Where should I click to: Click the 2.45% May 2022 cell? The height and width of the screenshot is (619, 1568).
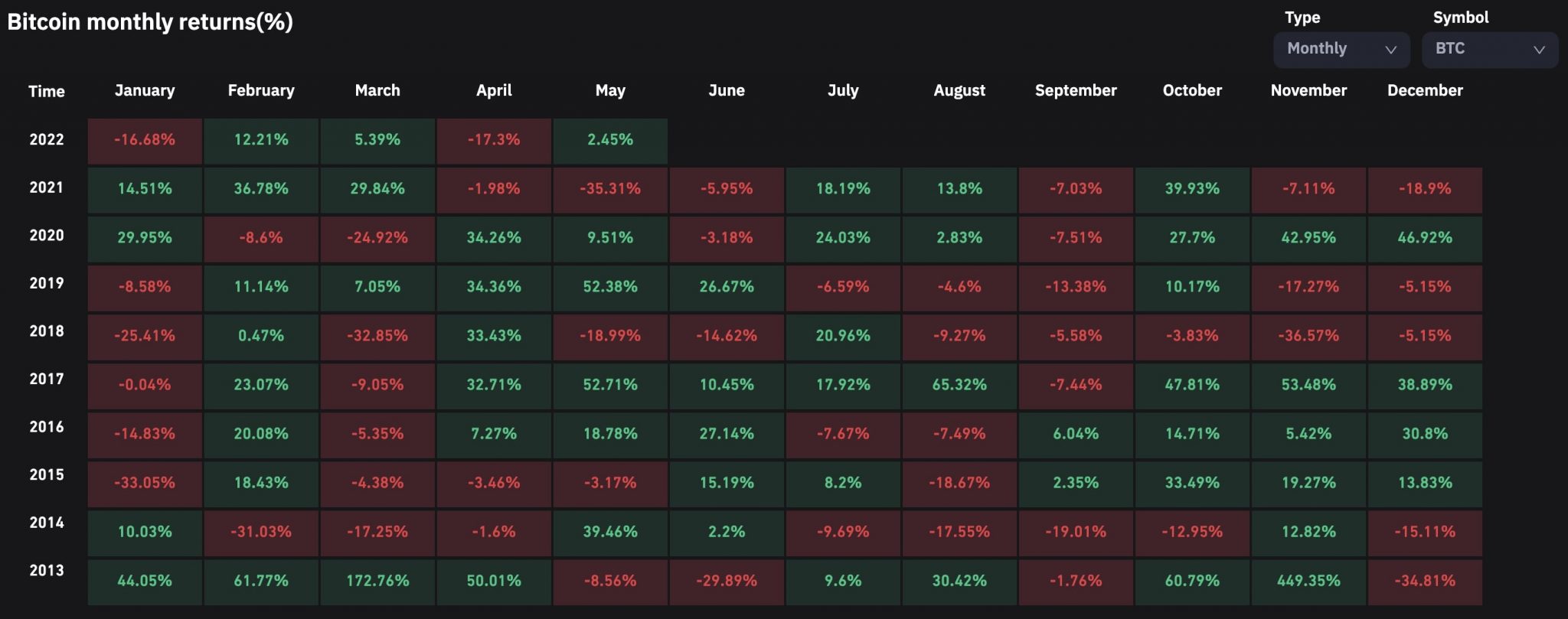[610, 140]
